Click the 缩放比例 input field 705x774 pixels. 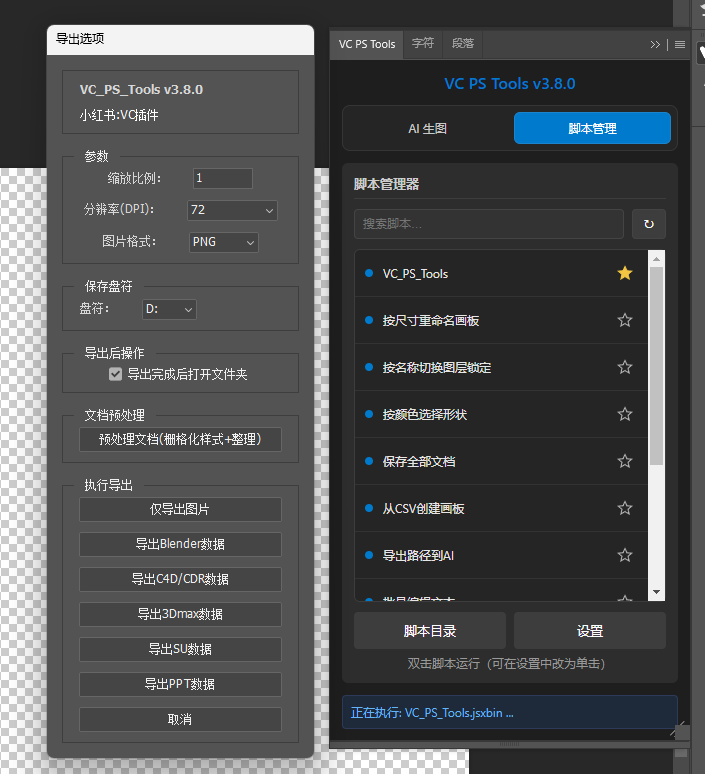click(x=223, y=178)
